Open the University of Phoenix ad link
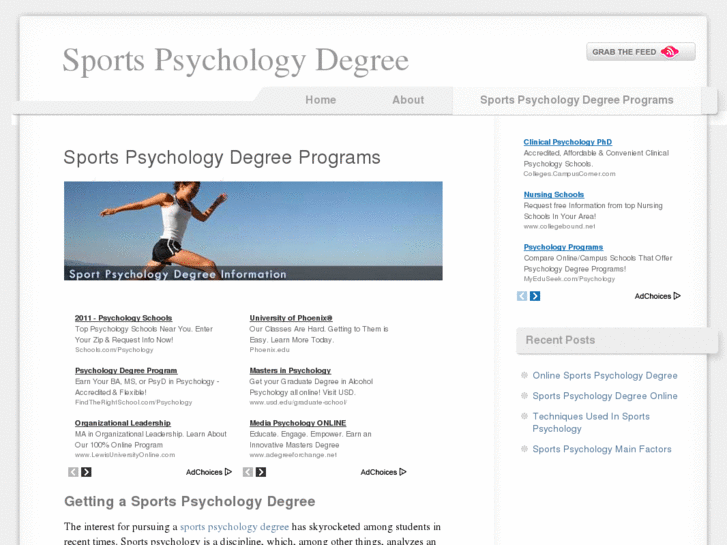This screenshot has height=545, width=727. [x=291, y=318]
